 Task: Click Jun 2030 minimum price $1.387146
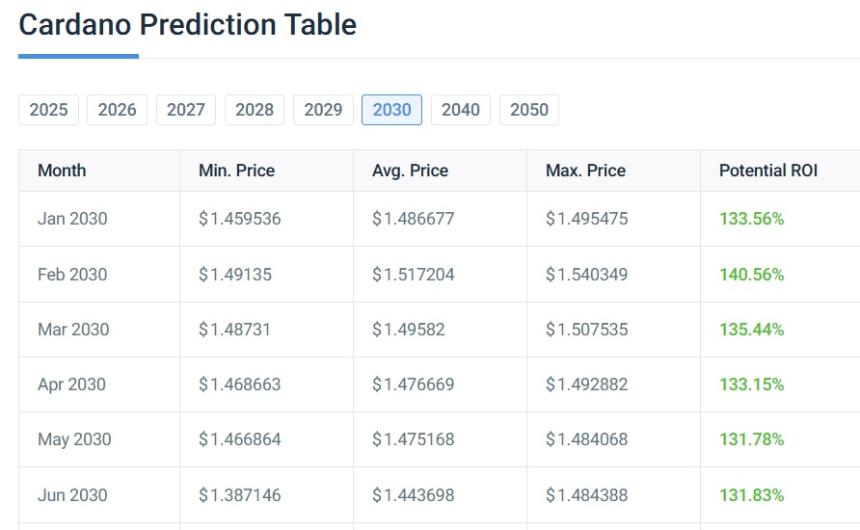click(239, 495)
